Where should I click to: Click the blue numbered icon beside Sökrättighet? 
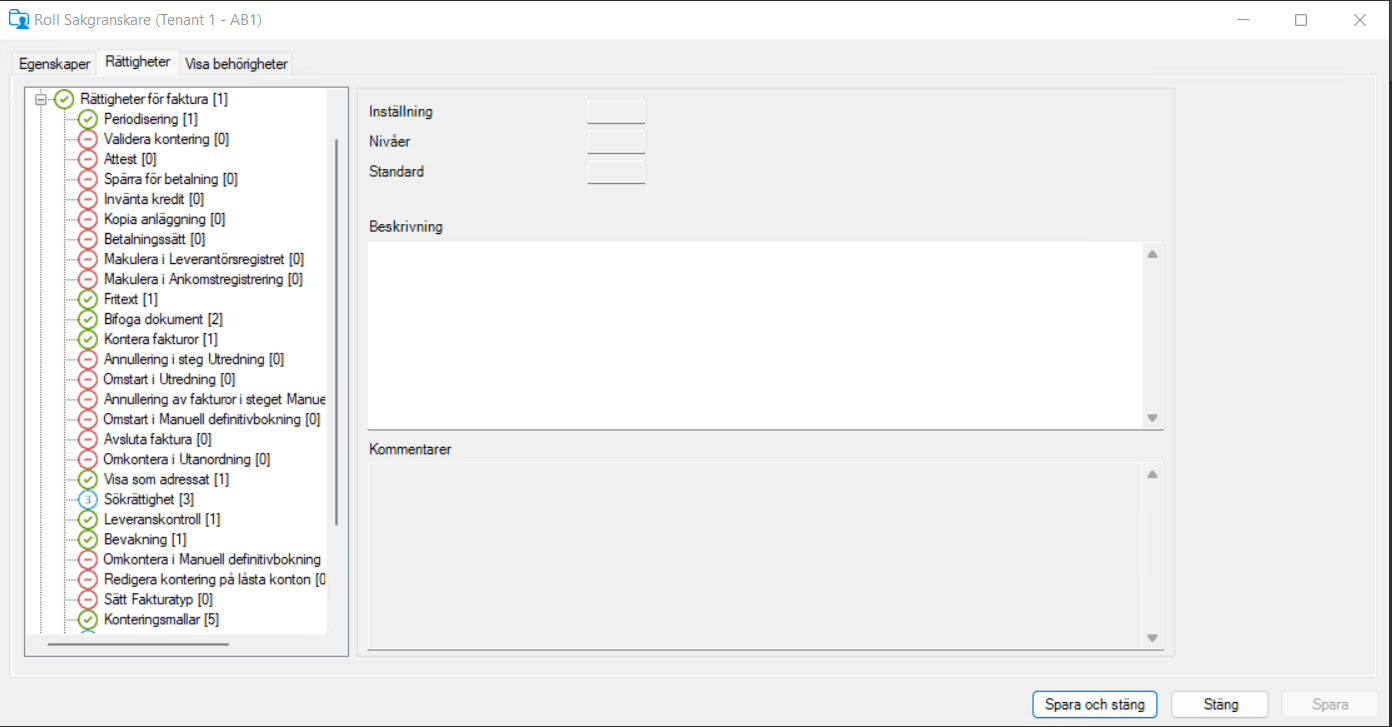coord(88,499)
